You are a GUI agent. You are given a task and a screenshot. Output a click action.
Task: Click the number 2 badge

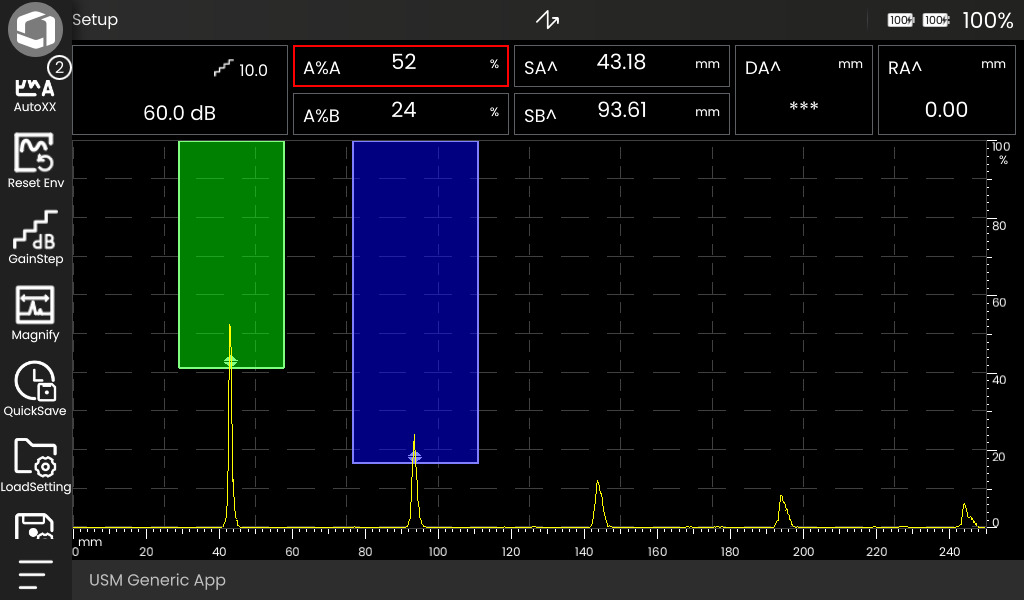pos(59,67)
